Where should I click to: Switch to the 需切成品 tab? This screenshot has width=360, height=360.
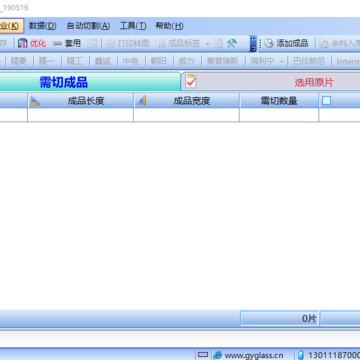(89, 82)
